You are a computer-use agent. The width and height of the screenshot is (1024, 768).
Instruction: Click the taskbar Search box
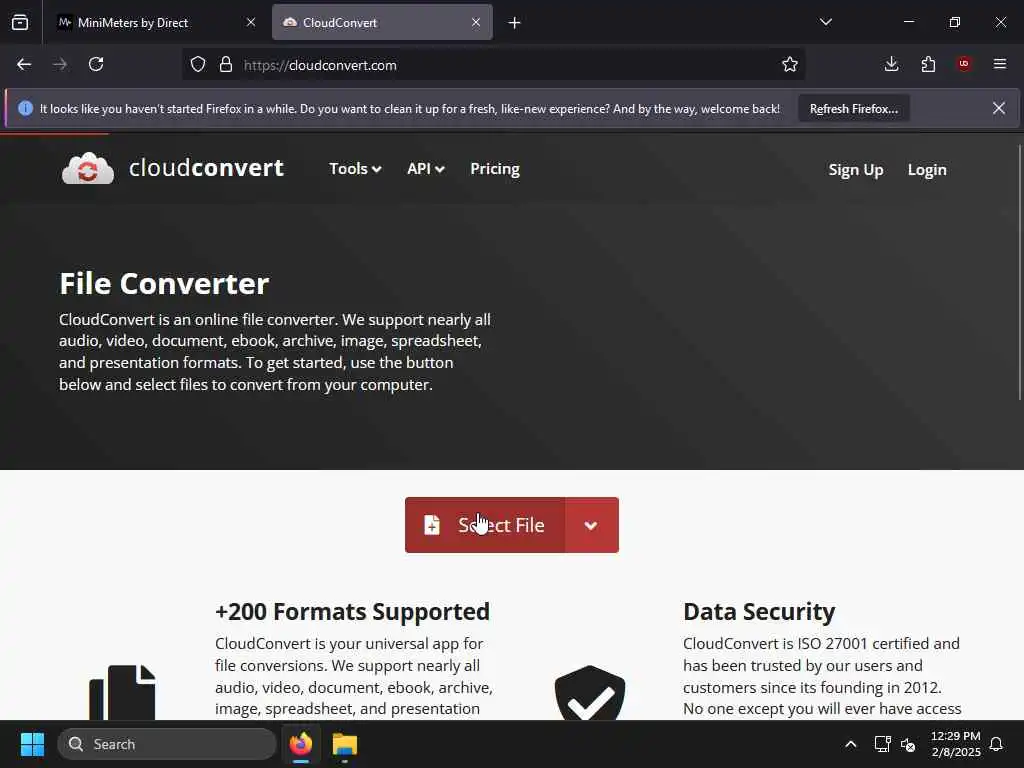click(167, 744)
